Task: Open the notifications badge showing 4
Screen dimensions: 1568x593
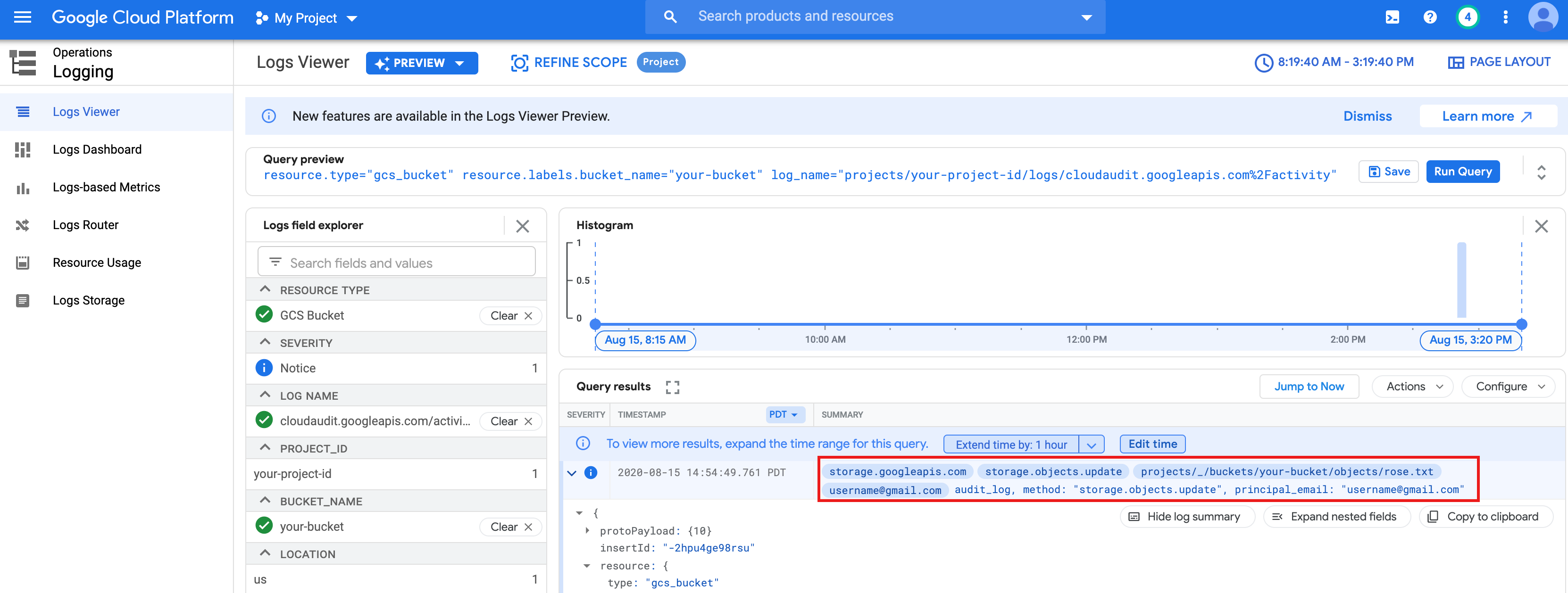Action: 1468,17
